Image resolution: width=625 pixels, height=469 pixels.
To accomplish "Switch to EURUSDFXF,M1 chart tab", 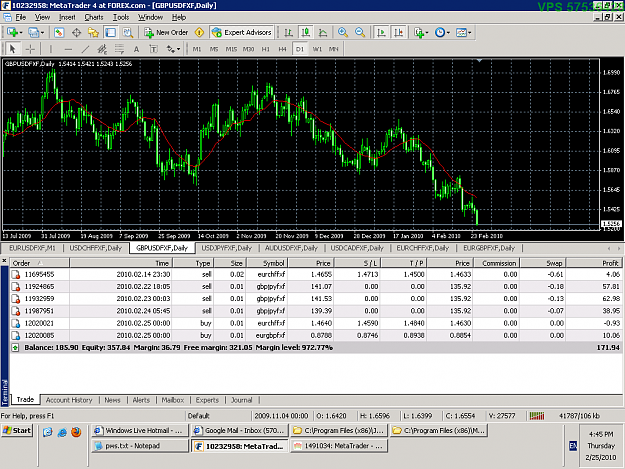I will tap(32, 248).
